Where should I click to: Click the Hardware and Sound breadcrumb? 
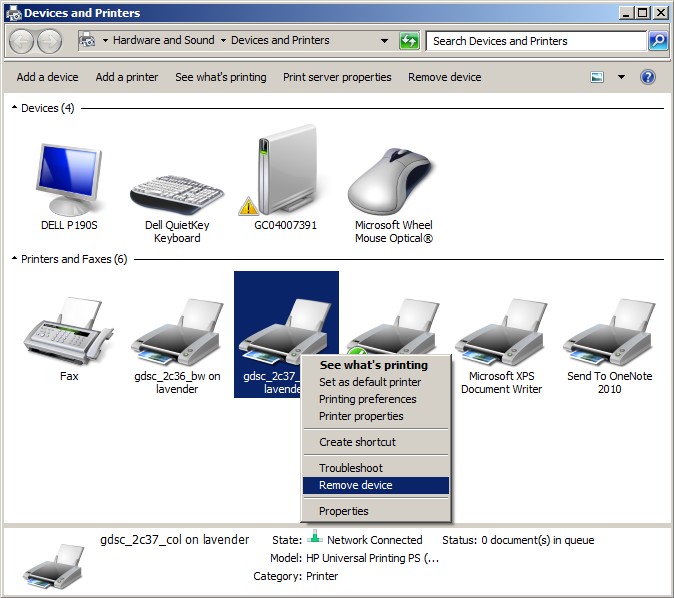163,40
